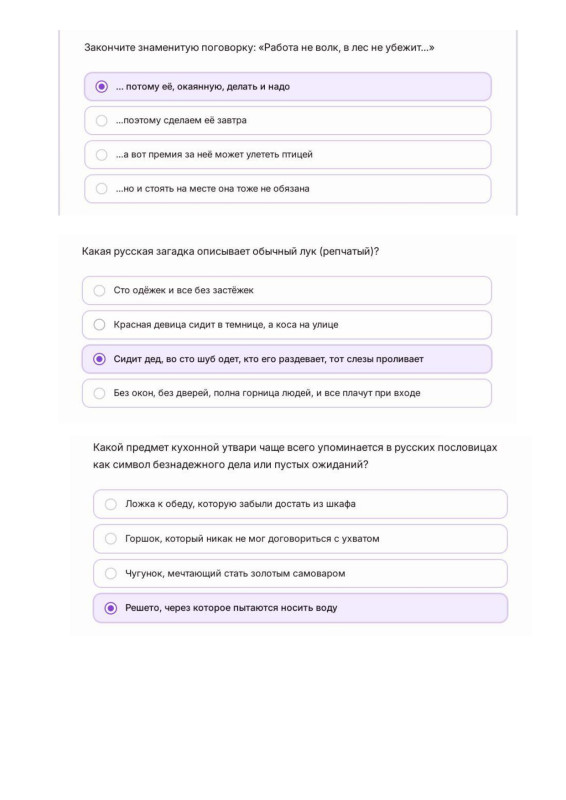Click the question about кухонной утвари в пословицах
This screenshot has height=800, width=566.
295,456
